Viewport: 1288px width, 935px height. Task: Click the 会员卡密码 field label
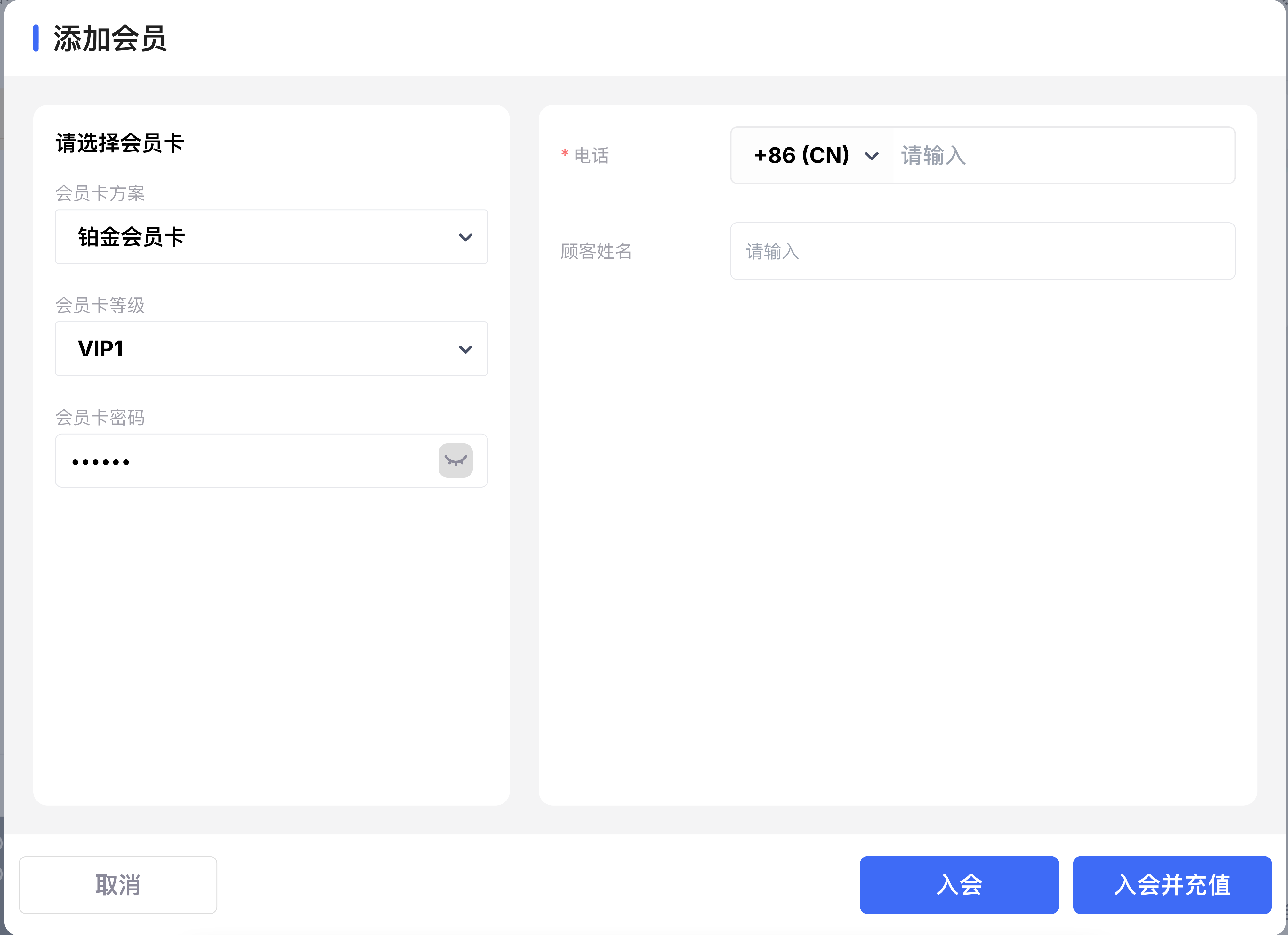[x=100, y=417]
